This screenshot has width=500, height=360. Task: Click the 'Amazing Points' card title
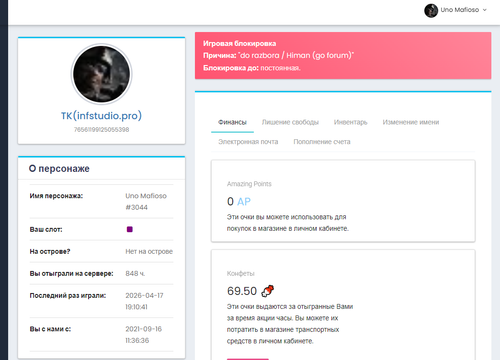(249, 184)
